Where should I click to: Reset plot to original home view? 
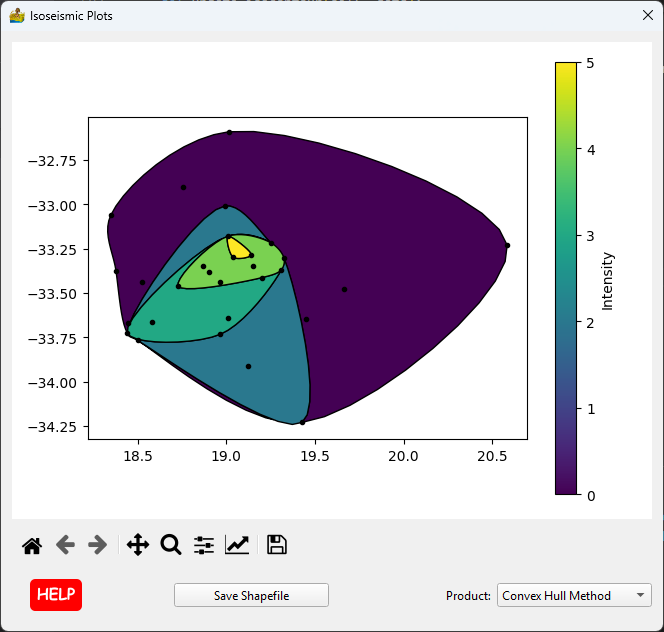click(x=32, y=545)
